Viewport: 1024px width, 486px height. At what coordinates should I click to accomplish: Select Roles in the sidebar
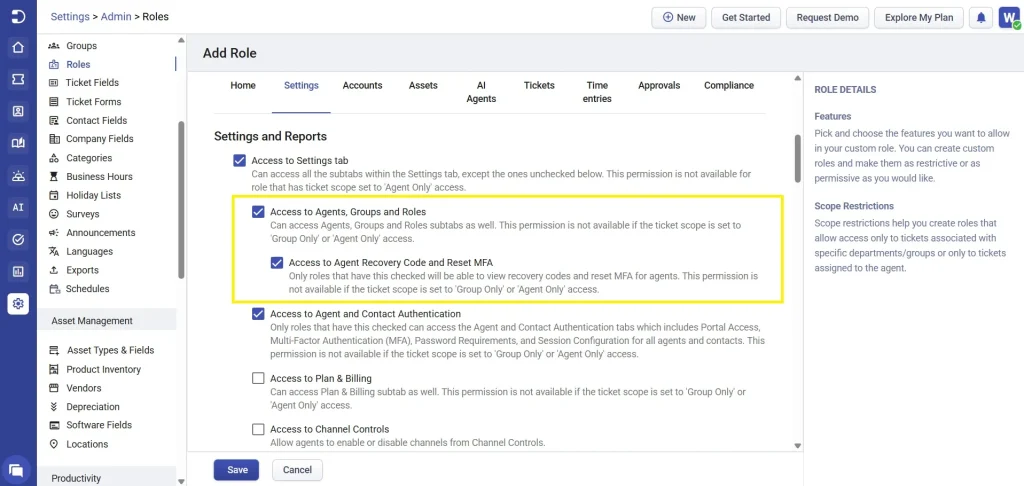tap(78, 64)
